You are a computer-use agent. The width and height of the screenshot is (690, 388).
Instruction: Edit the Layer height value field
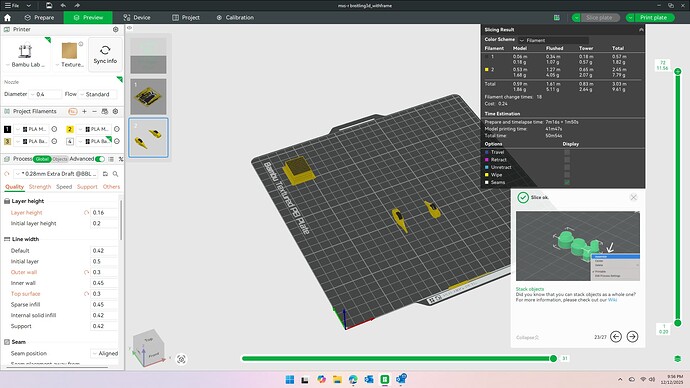click(x=104, y=212)
